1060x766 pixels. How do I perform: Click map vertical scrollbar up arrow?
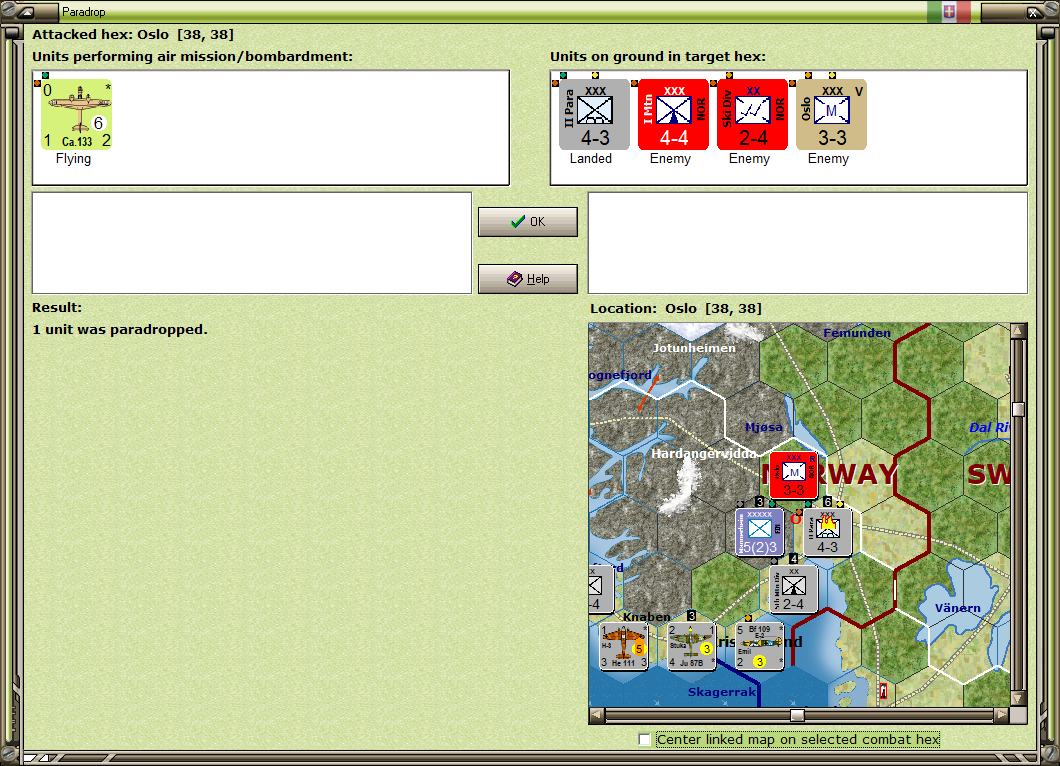point(1019,331)
